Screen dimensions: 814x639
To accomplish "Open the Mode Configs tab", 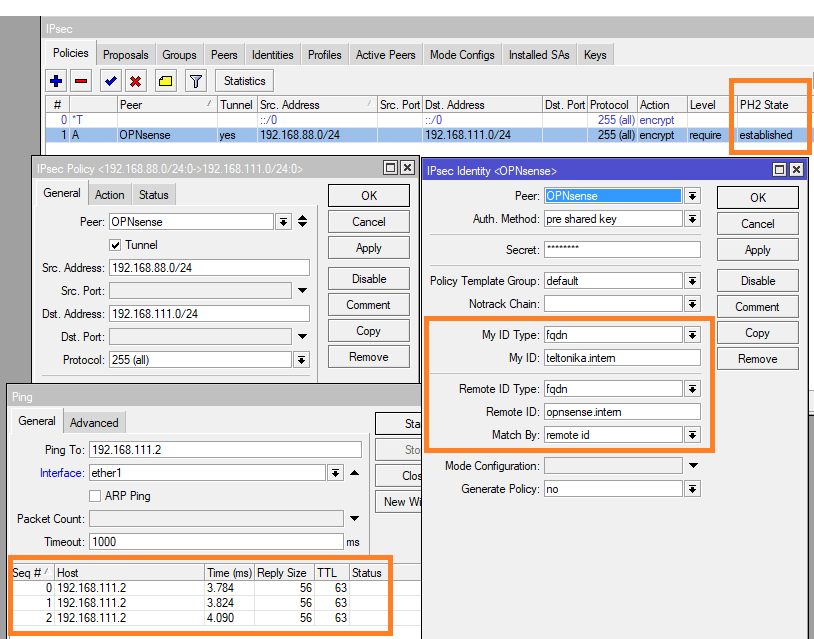I will [462, 55].
